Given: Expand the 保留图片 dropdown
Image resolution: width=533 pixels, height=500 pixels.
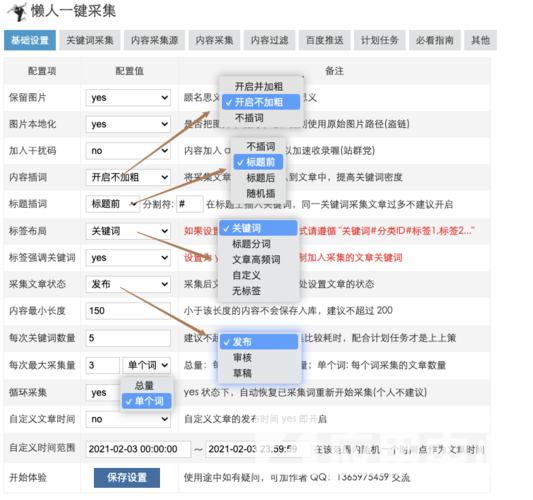Looking at the screenshot, I should coord(128,98).
